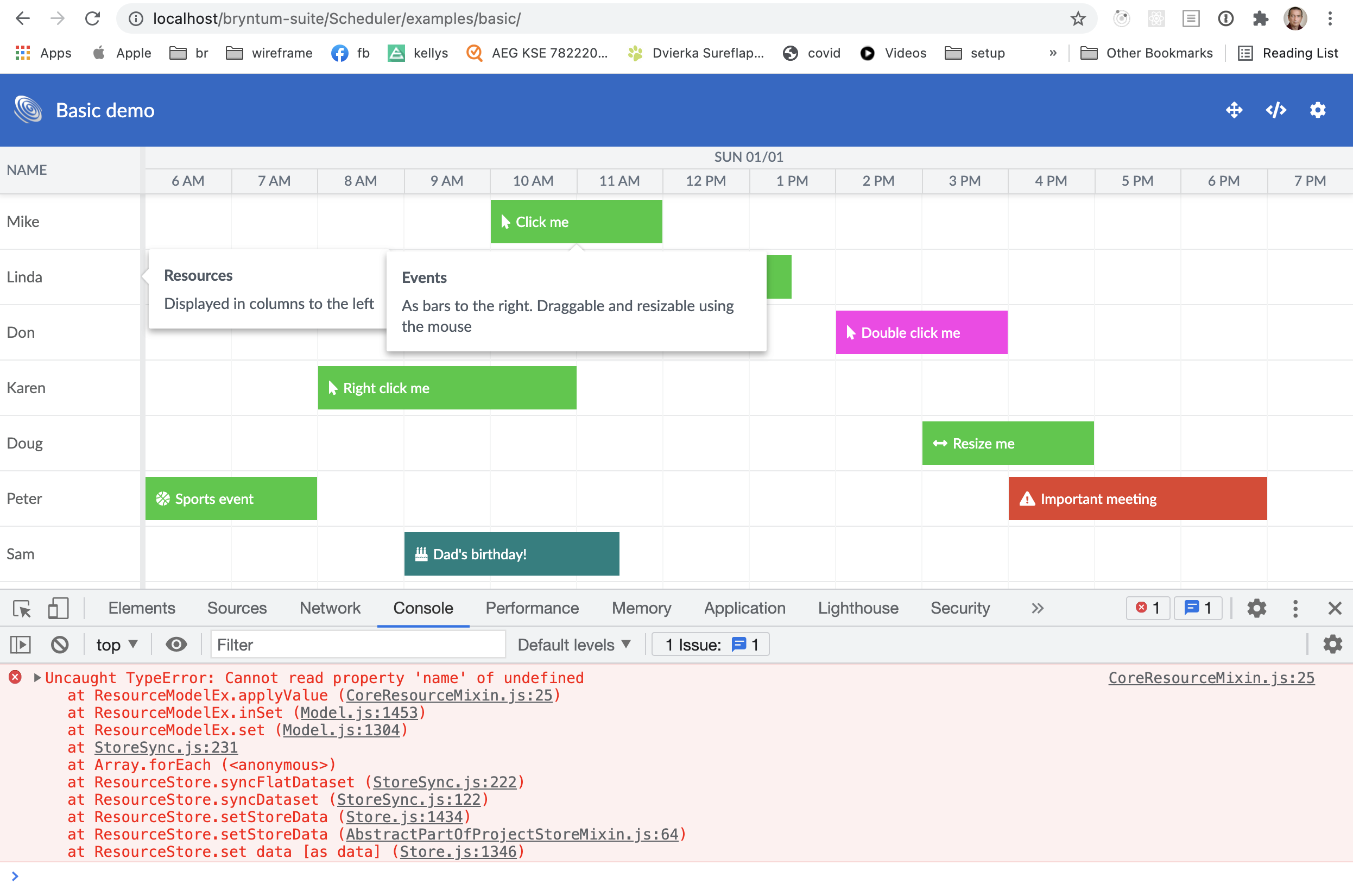Switch to the Lighthouse tab
Image resolution: width=1353 pixels, height=896 pixels.
point(858,608)
